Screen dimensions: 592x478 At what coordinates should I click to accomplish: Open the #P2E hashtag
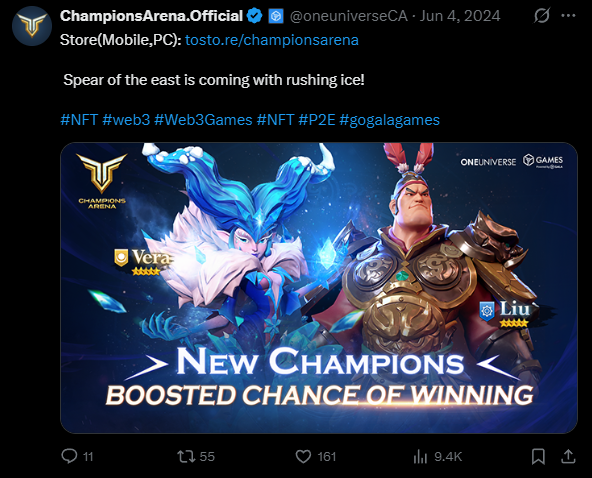pyautogui.click(x=317, y=120)
